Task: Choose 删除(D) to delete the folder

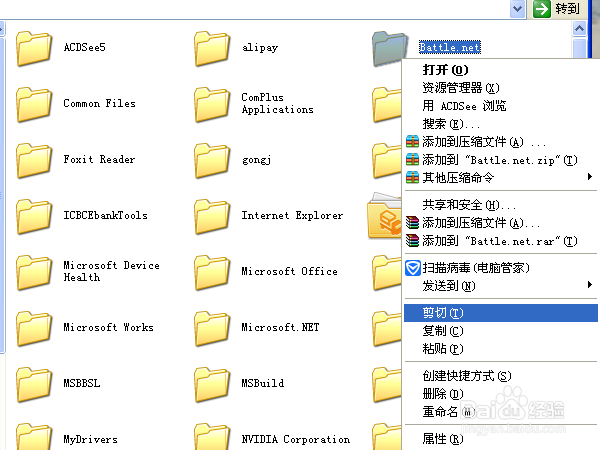Action: tap(501, 394)
